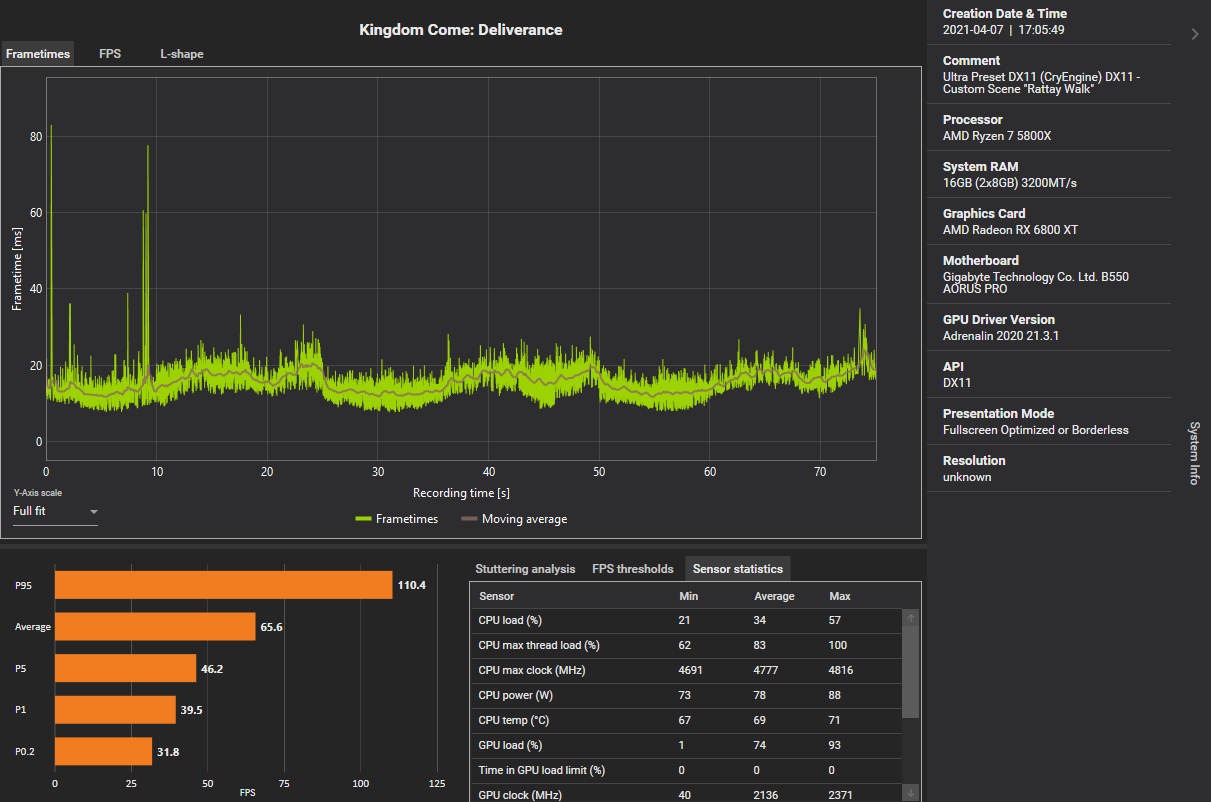The height and width of the screenshot is (802, 1211).
Task: Open the Y-Axis scale Full fit dropdown
Action: pyautogui.click(x=55, y=512)
